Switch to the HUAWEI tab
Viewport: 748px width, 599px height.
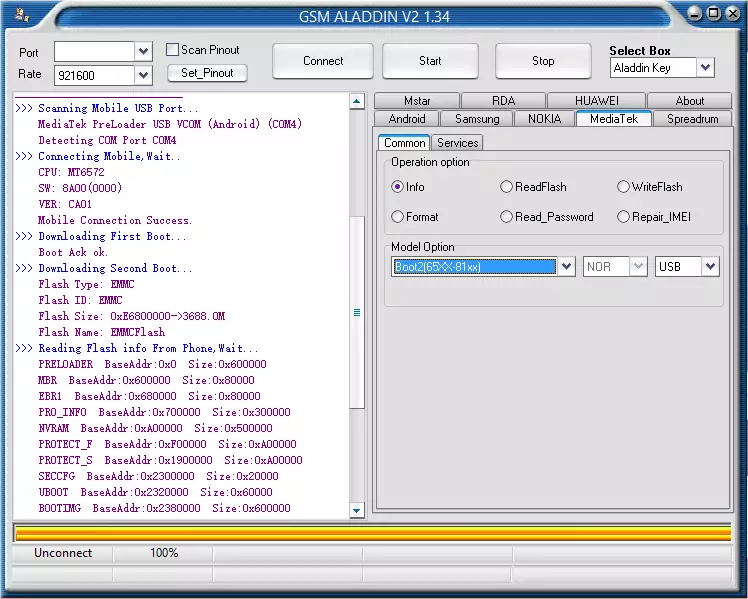(x=596, y=101)
